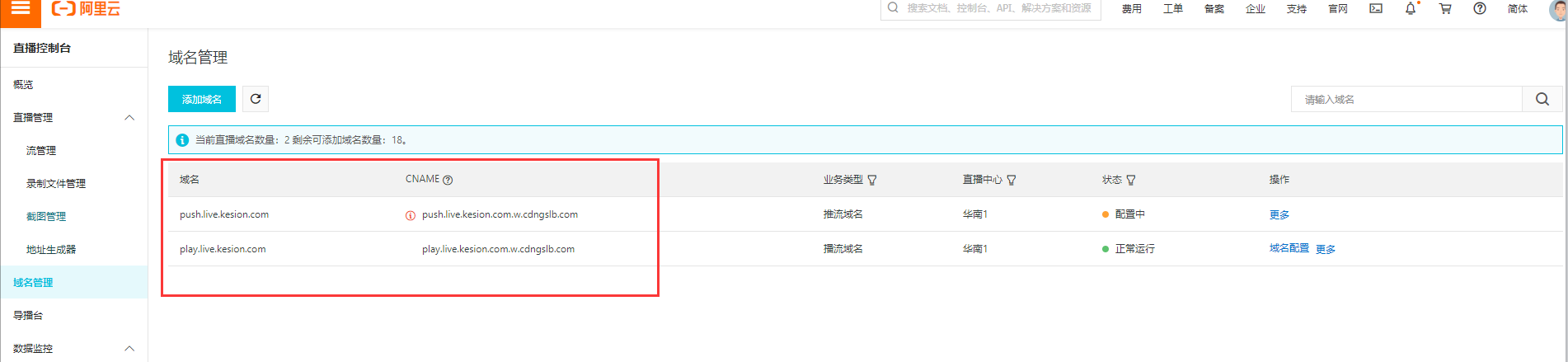Click the help question mark icon
The image size is (1568, 362).
click(x=1480, y=8)
